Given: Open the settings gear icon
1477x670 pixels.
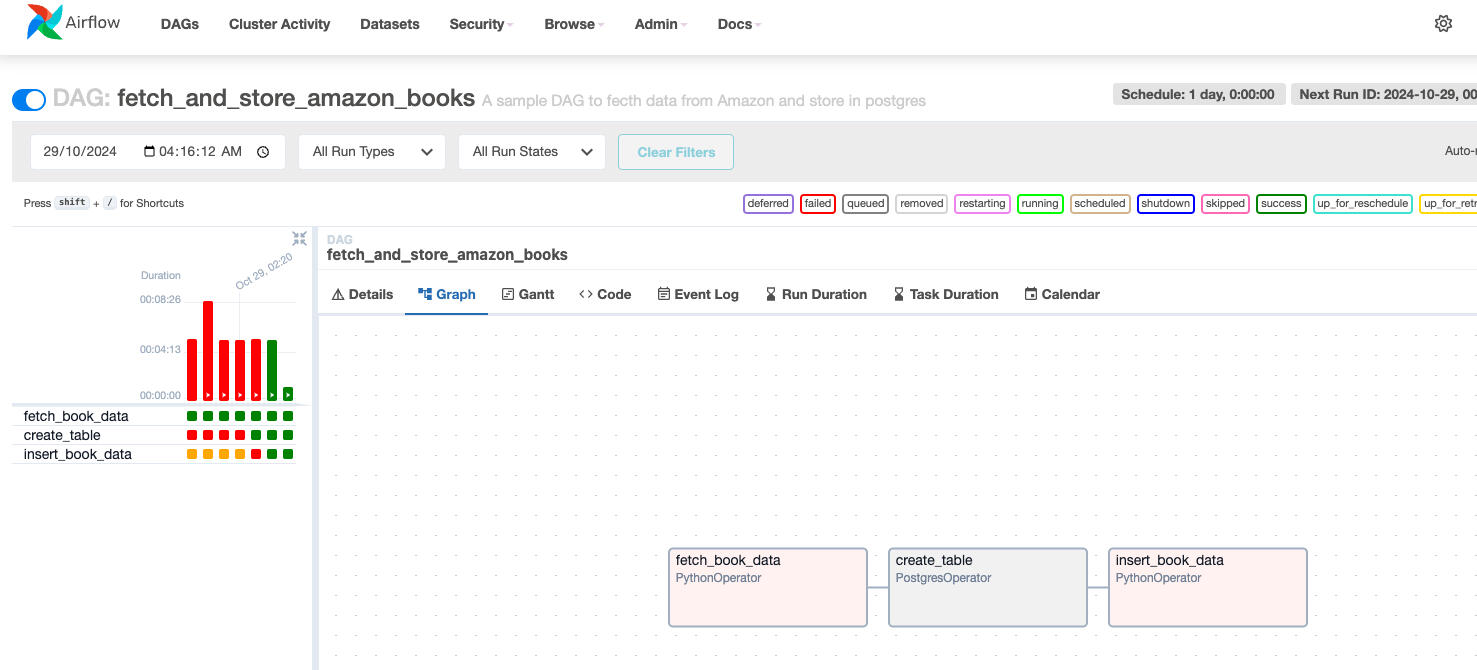Looking at the screenshot, I should point(1442,24).
